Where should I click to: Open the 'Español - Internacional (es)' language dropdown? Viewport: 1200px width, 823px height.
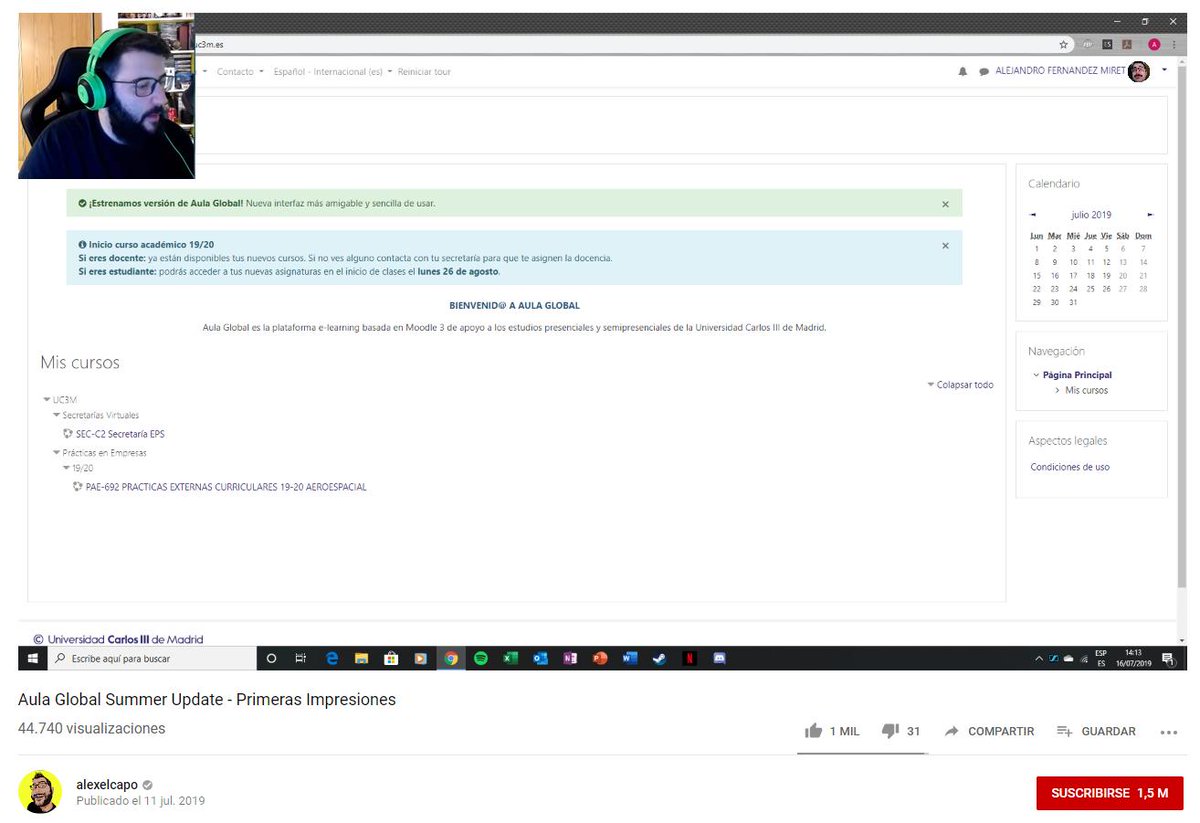pos(333,72)
